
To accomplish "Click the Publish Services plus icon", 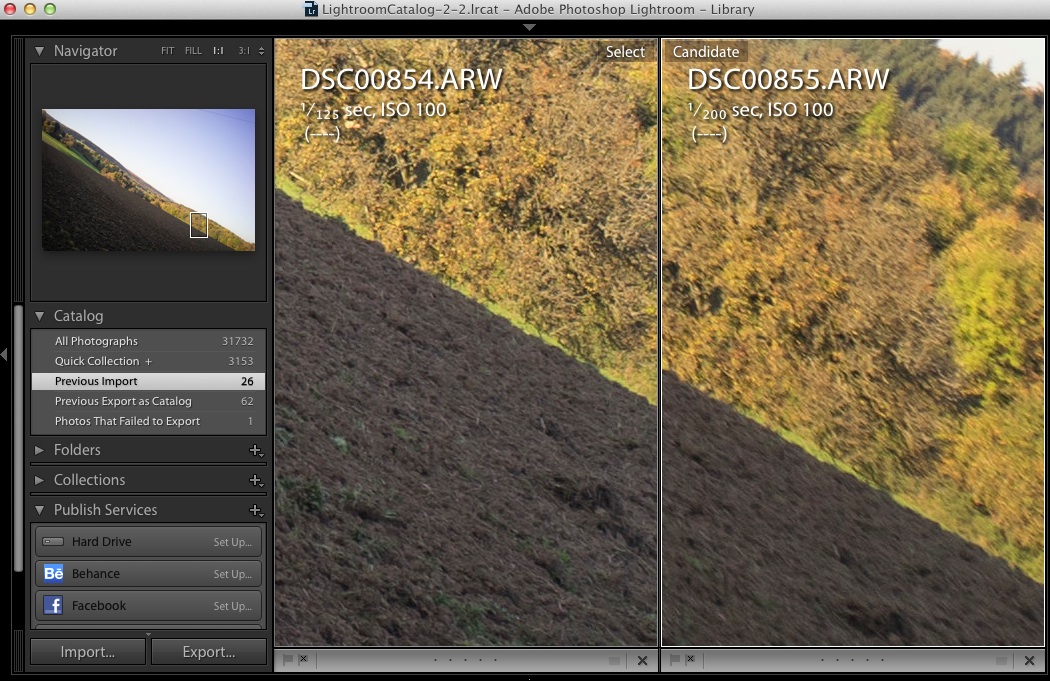I will pos(256,511).
